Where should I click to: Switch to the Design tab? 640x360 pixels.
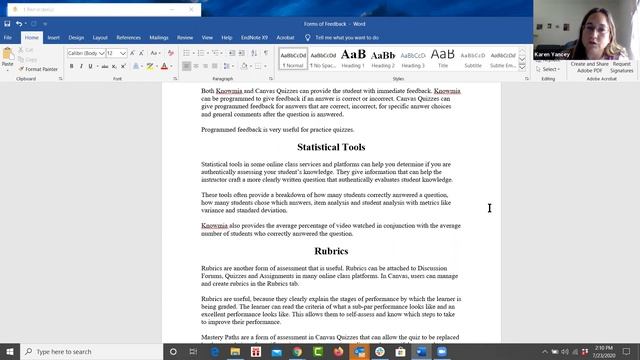pos(76,38)
